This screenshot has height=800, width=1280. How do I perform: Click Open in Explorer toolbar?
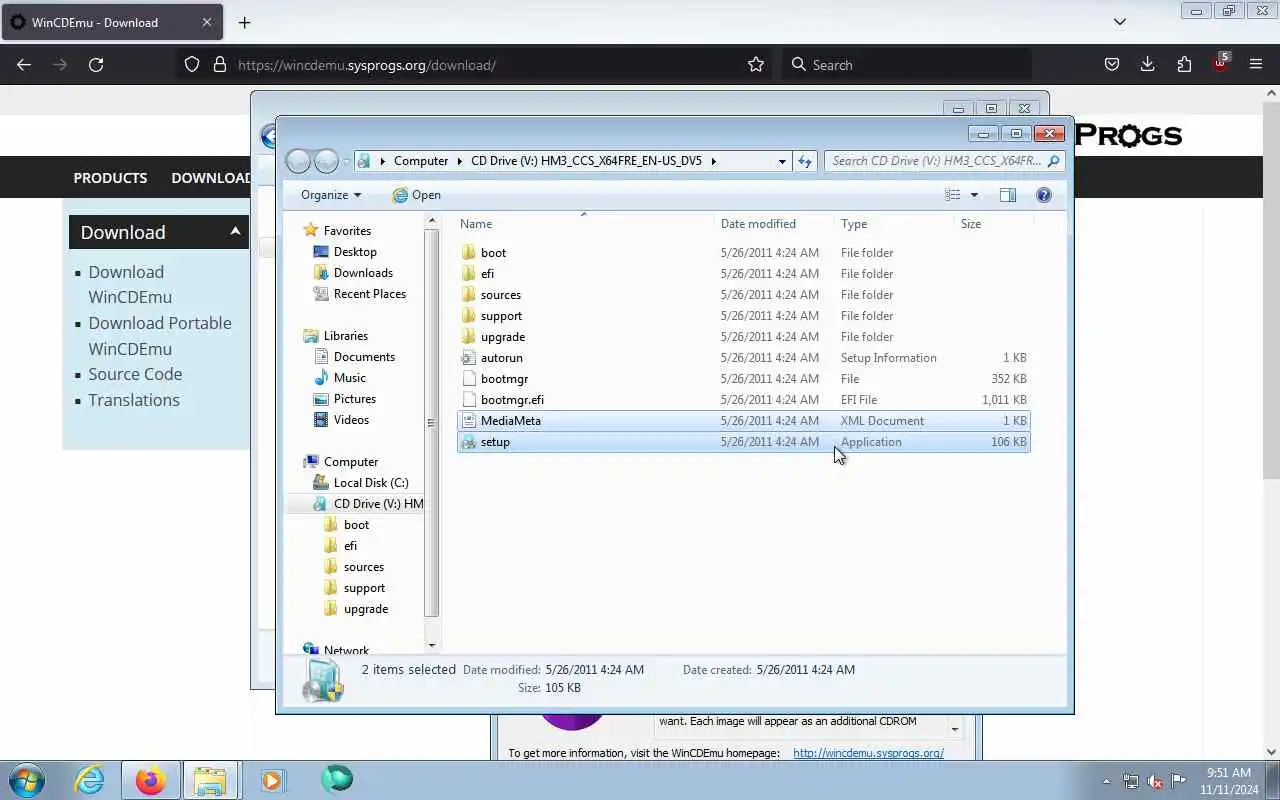[416, 195]
